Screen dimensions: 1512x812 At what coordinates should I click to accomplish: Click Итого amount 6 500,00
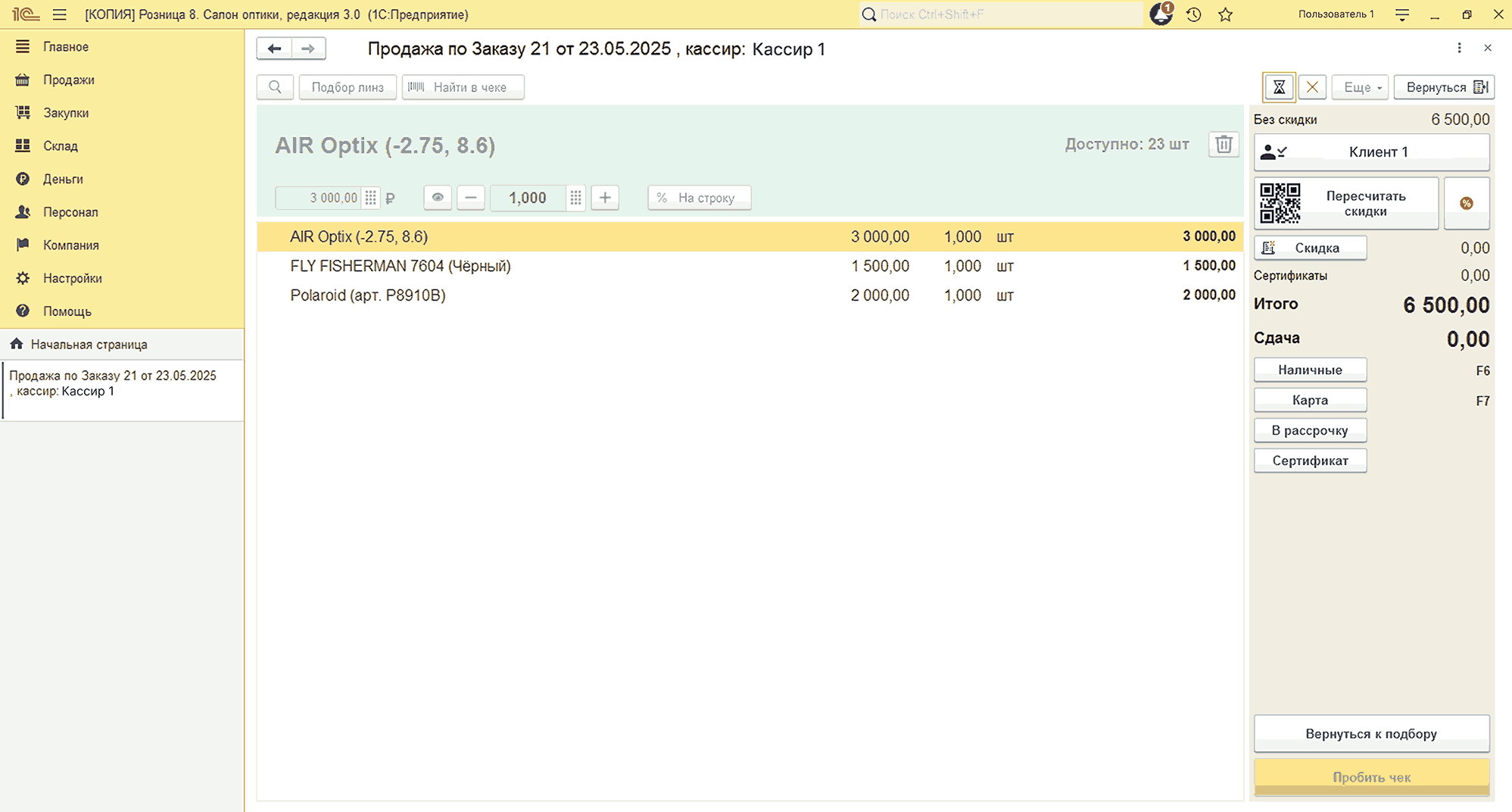[x=1446, y=305]
